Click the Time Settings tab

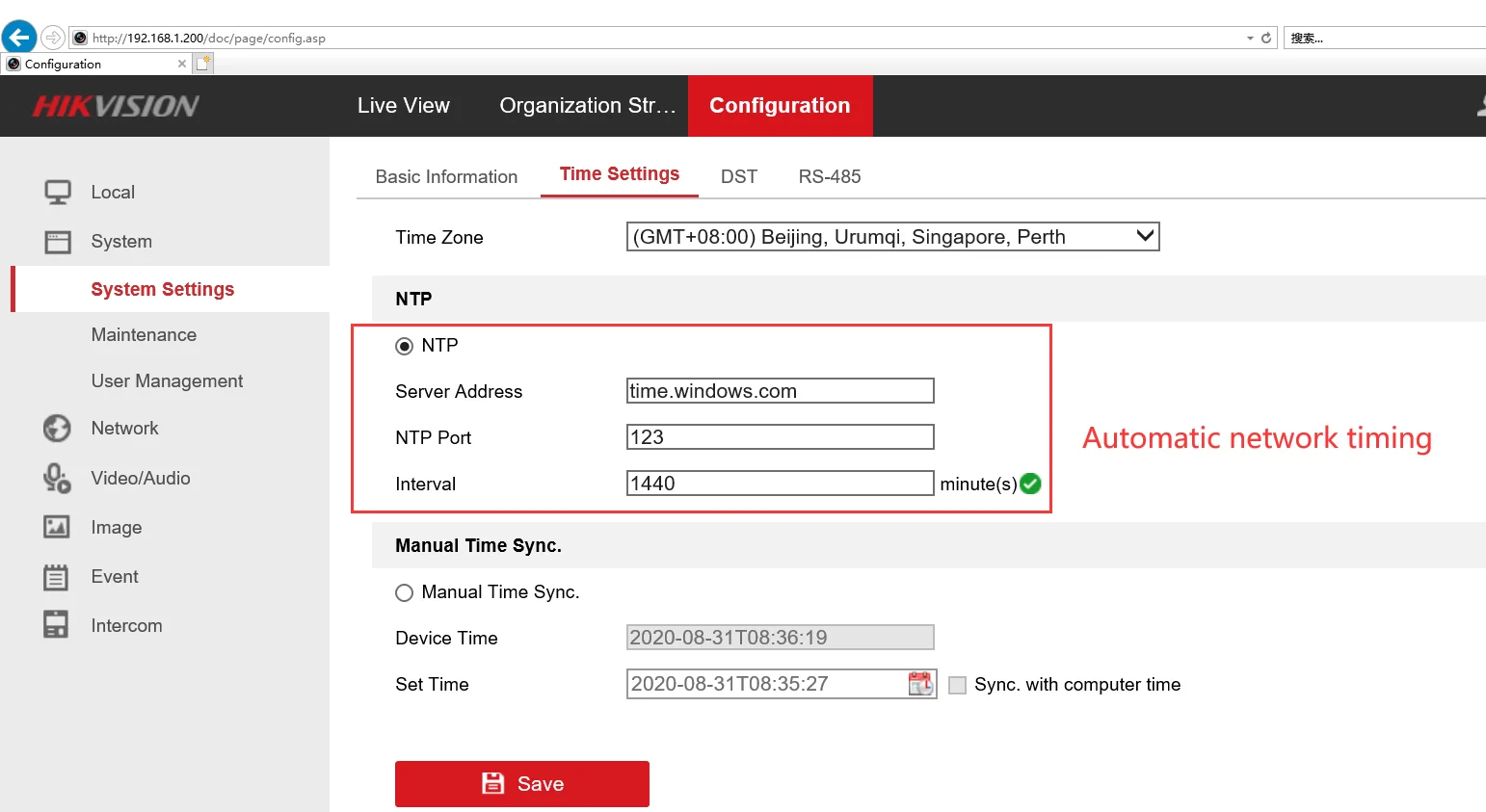pyautogui.click(x=620, y=174)
